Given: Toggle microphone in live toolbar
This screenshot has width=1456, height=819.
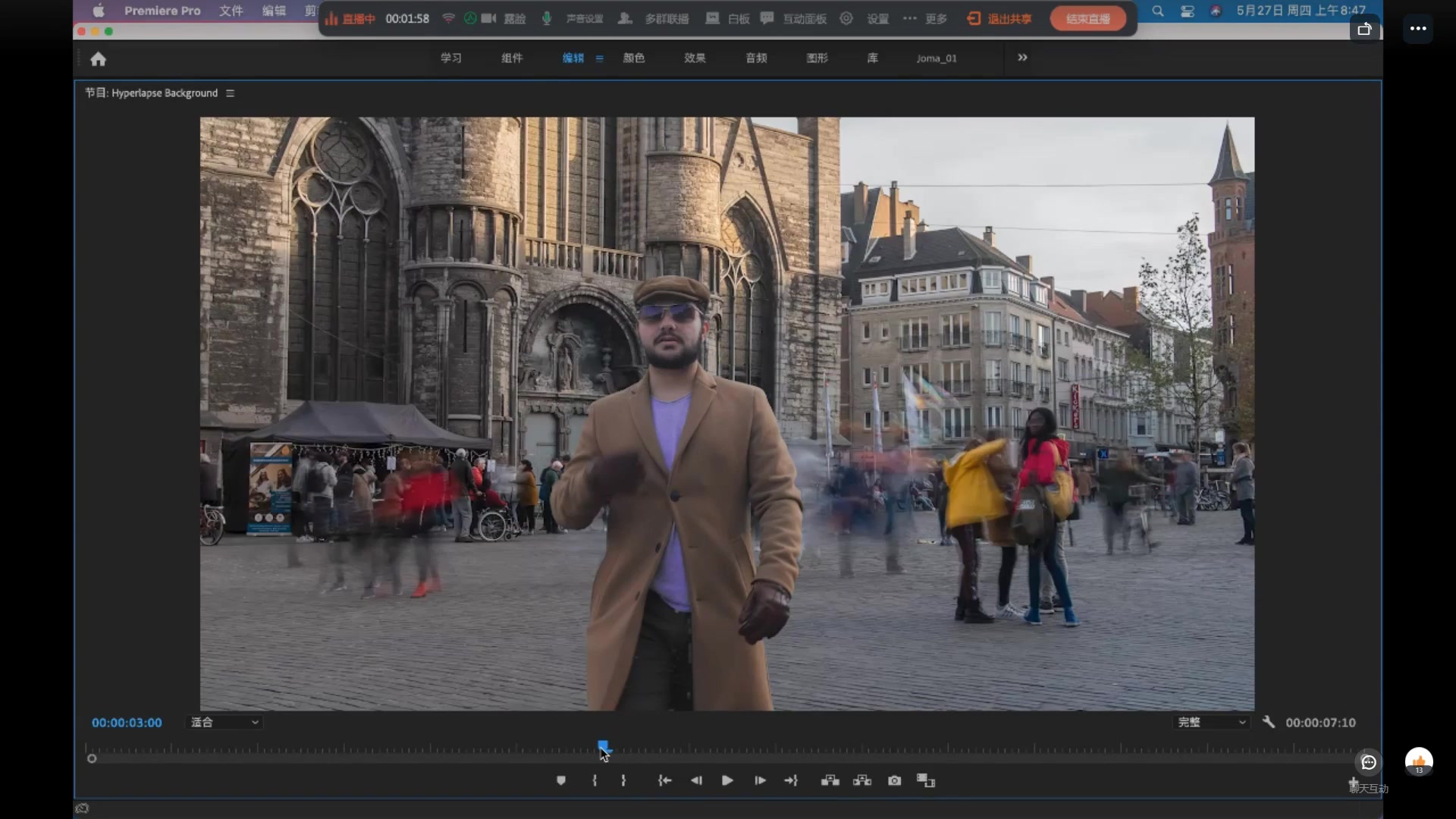Looking at the screenshot, I should coord(547,18).
